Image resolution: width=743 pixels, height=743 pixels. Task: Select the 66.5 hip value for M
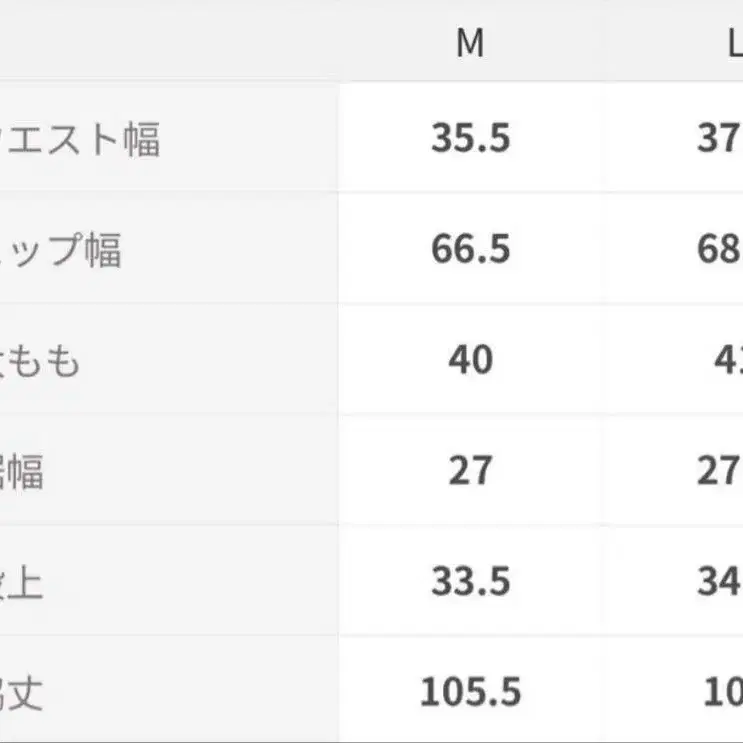470,249
